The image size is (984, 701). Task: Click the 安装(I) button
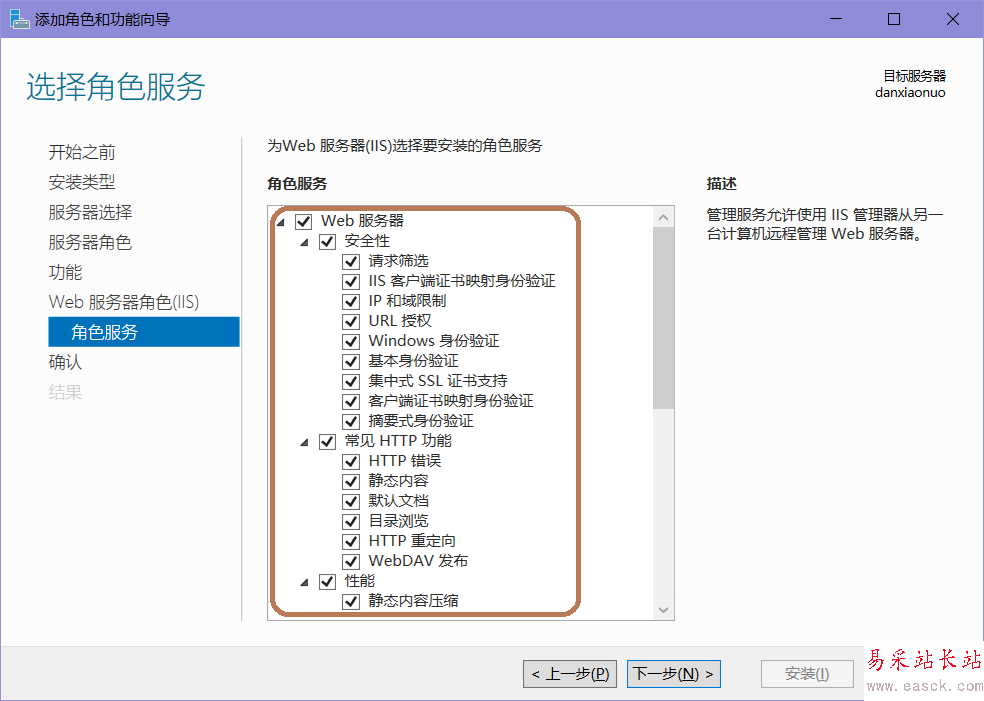click(x=807, y=674)
